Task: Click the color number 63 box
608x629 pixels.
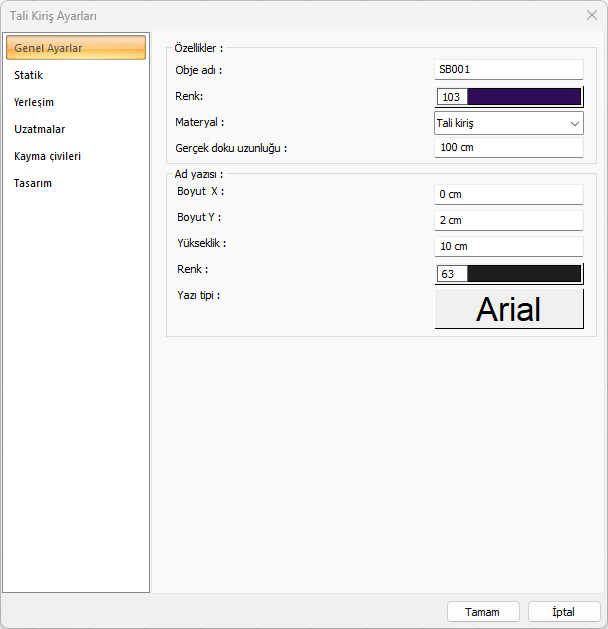Action: pyautogui.click(x=451, y=273)
